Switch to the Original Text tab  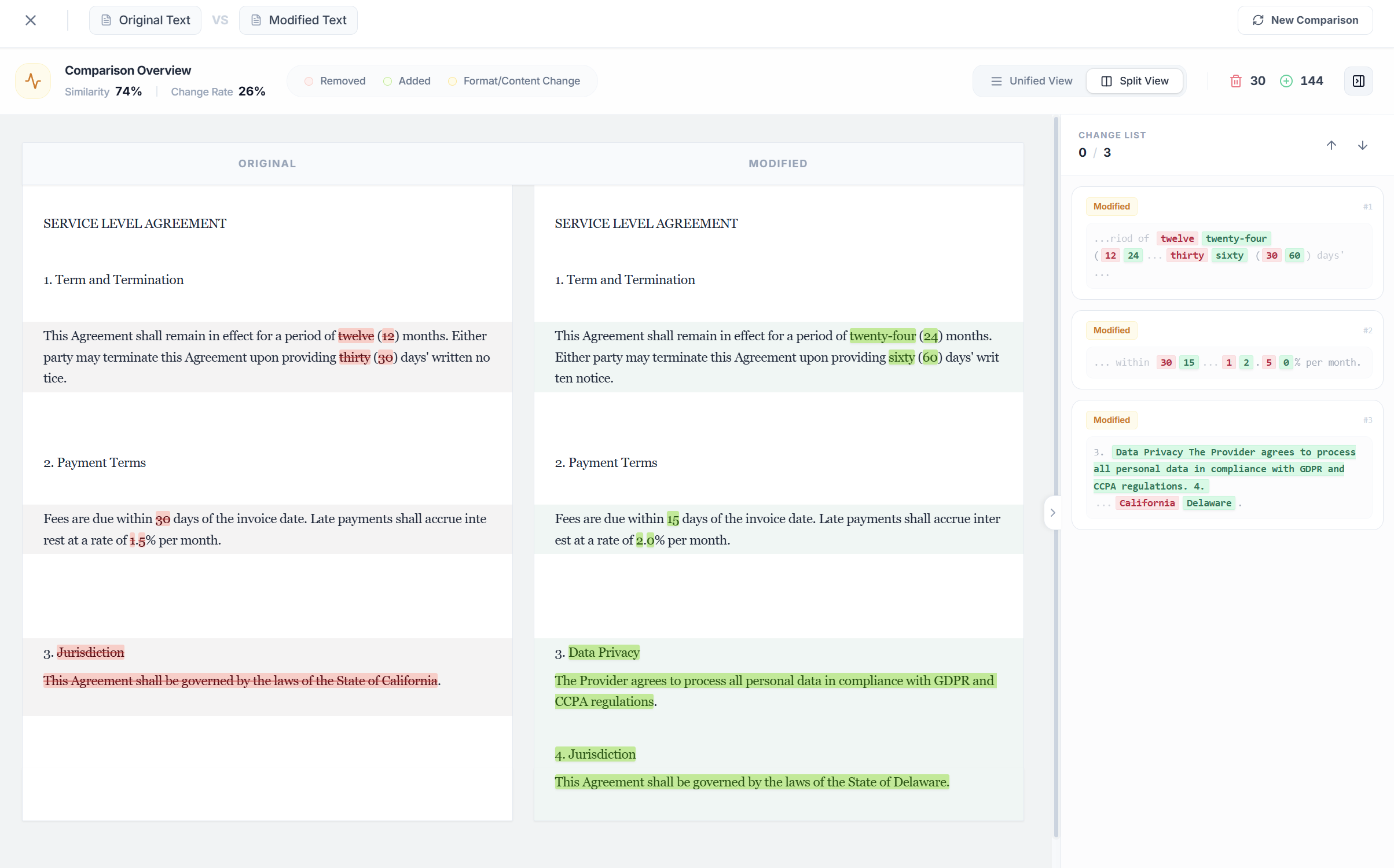pos(145,20)
